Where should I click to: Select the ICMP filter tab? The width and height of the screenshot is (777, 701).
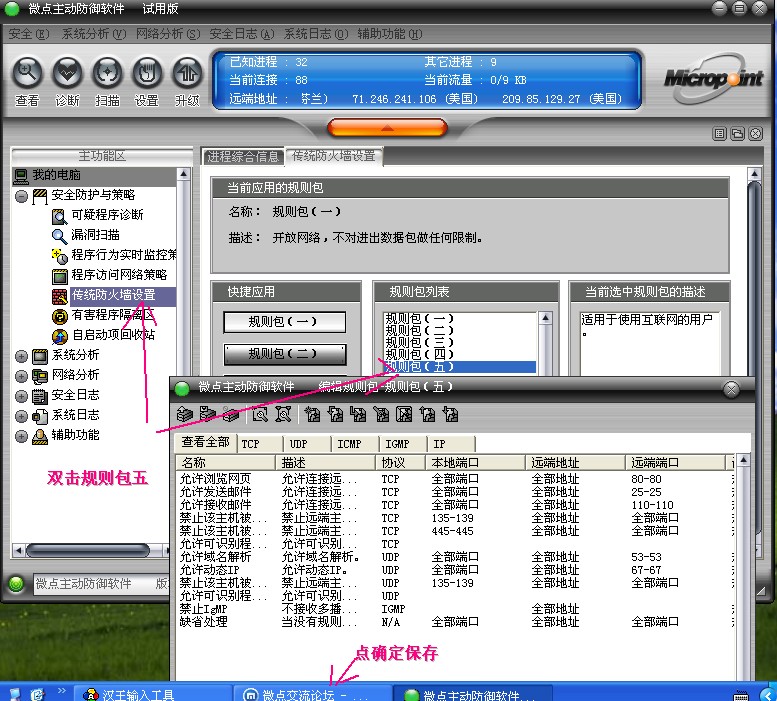[x=355, y=444]
